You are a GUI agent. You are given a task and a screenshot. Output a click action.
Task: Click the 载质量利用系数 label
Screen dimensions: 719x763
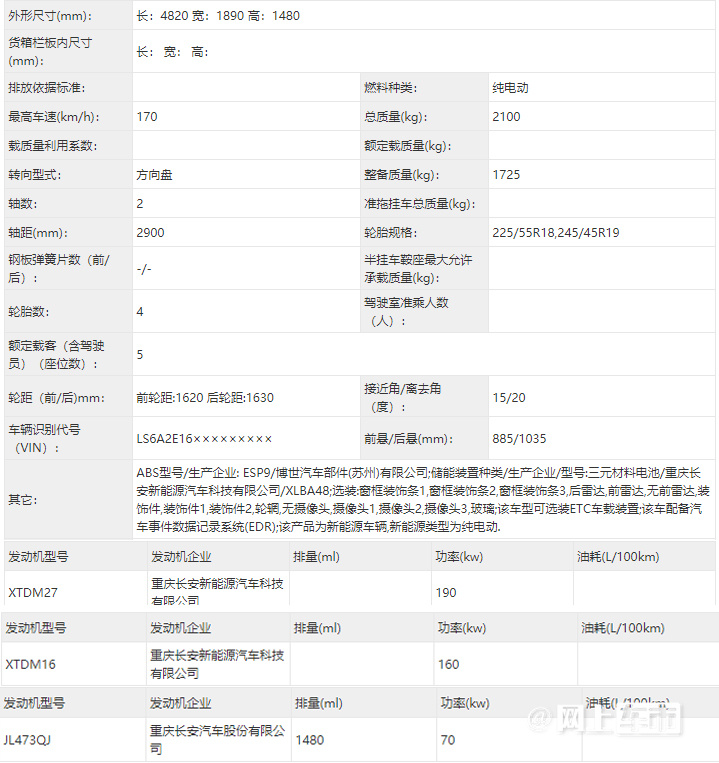click(53, 145)
